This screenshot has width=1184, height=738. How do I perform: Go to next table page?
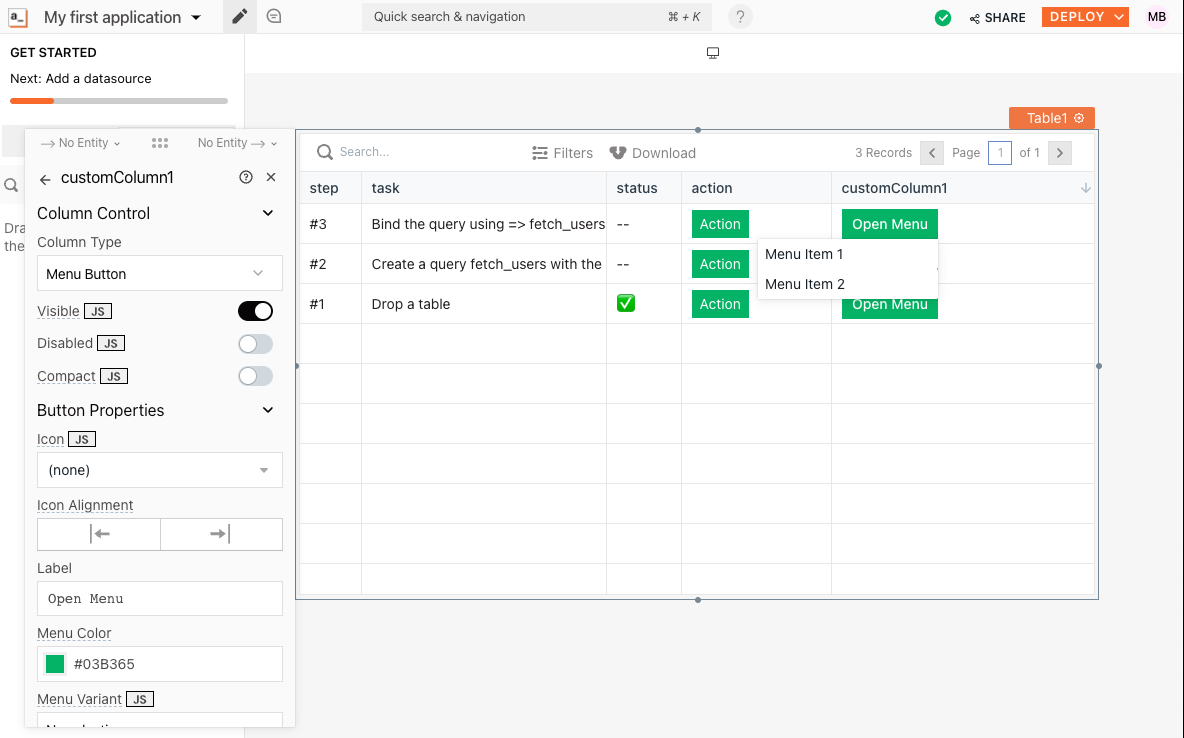click(1059, 153)
